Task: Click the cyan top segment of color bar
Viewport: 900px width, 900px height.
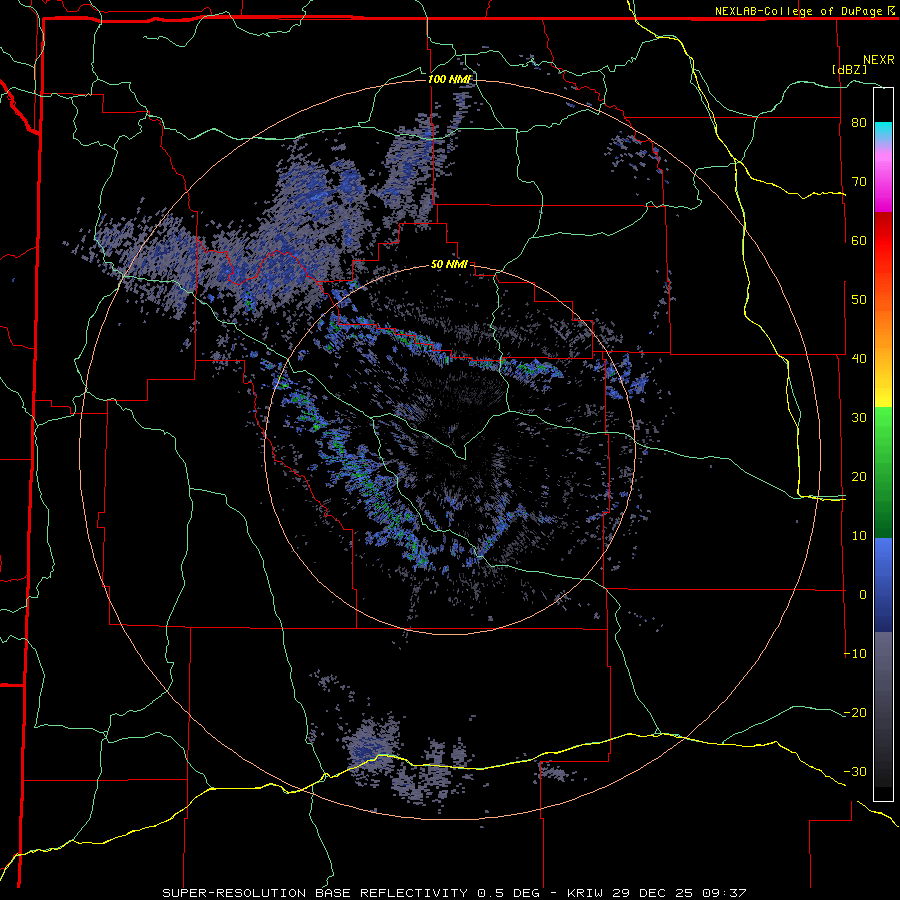Action: [x=883, y=132]
